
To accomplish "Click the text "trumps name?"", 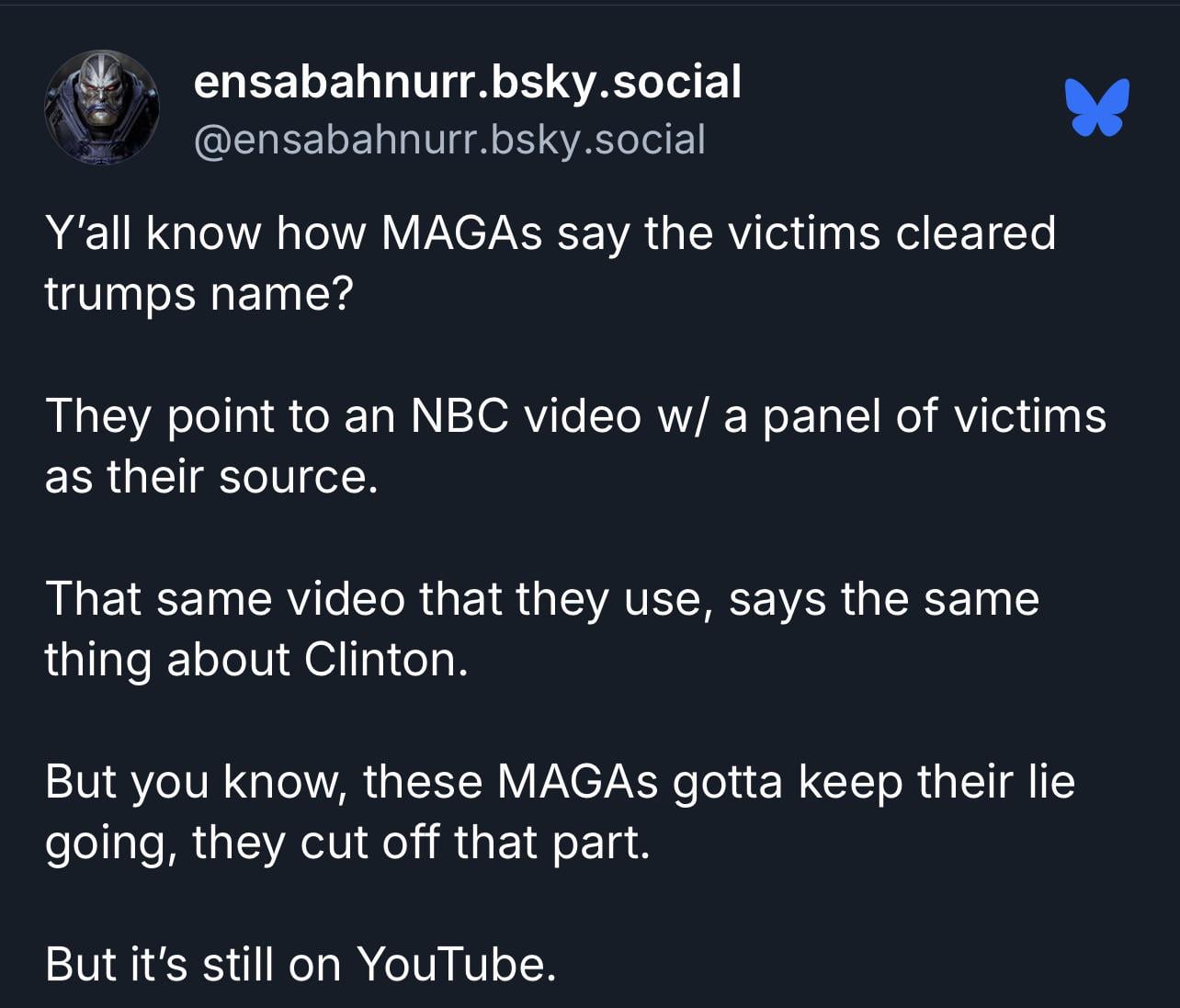I will tap(199, 293).
